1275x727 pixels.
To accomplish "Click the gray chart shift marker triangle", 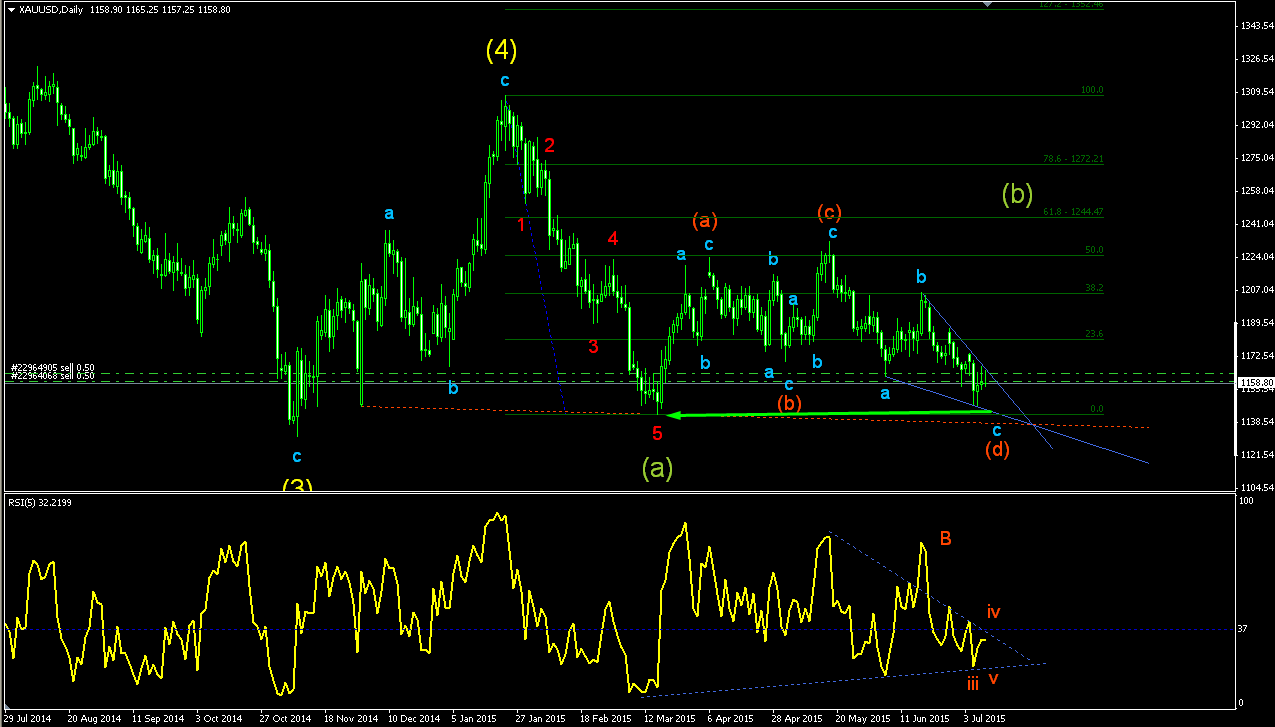I will 988,5.
